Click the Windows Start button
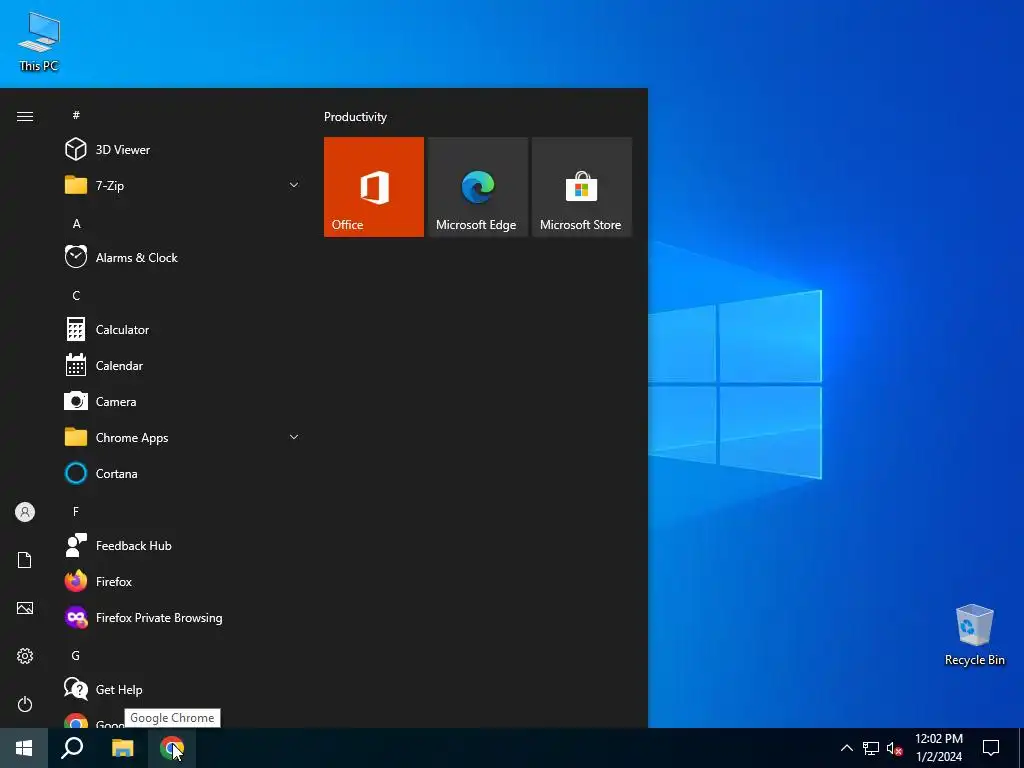Viewport: 1024px width, 768px height. pyautogui.click(x=24, y=748)
